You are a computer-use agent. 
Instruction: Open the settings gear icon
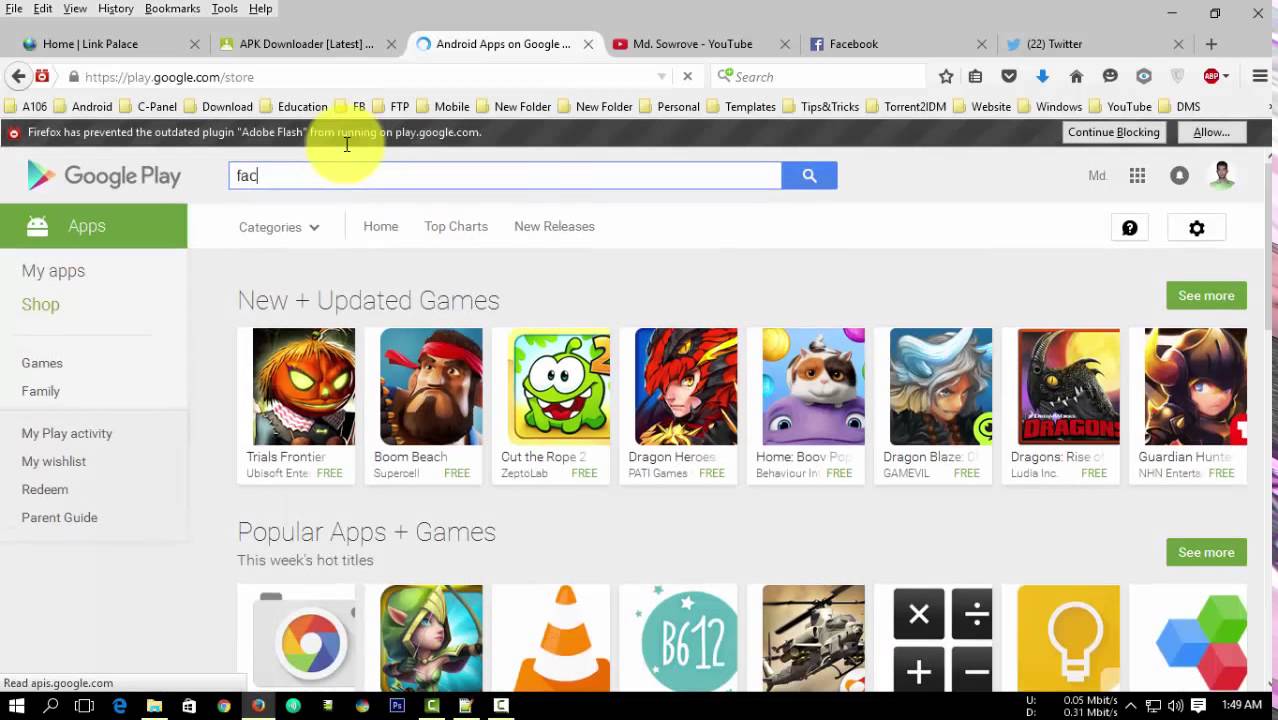tap(1196, 228)
